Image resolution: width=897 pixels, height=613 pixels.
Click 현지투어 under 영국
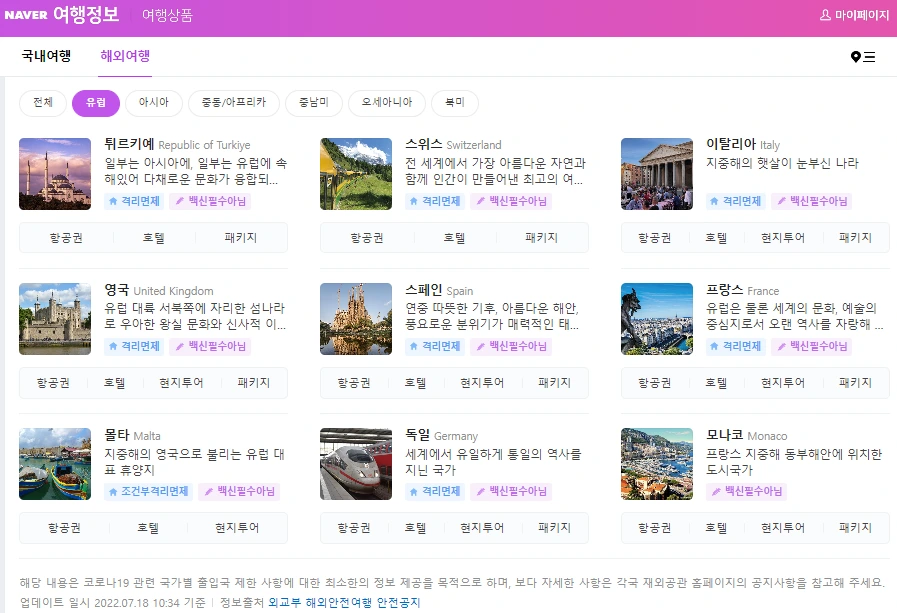tap(181, 383)
